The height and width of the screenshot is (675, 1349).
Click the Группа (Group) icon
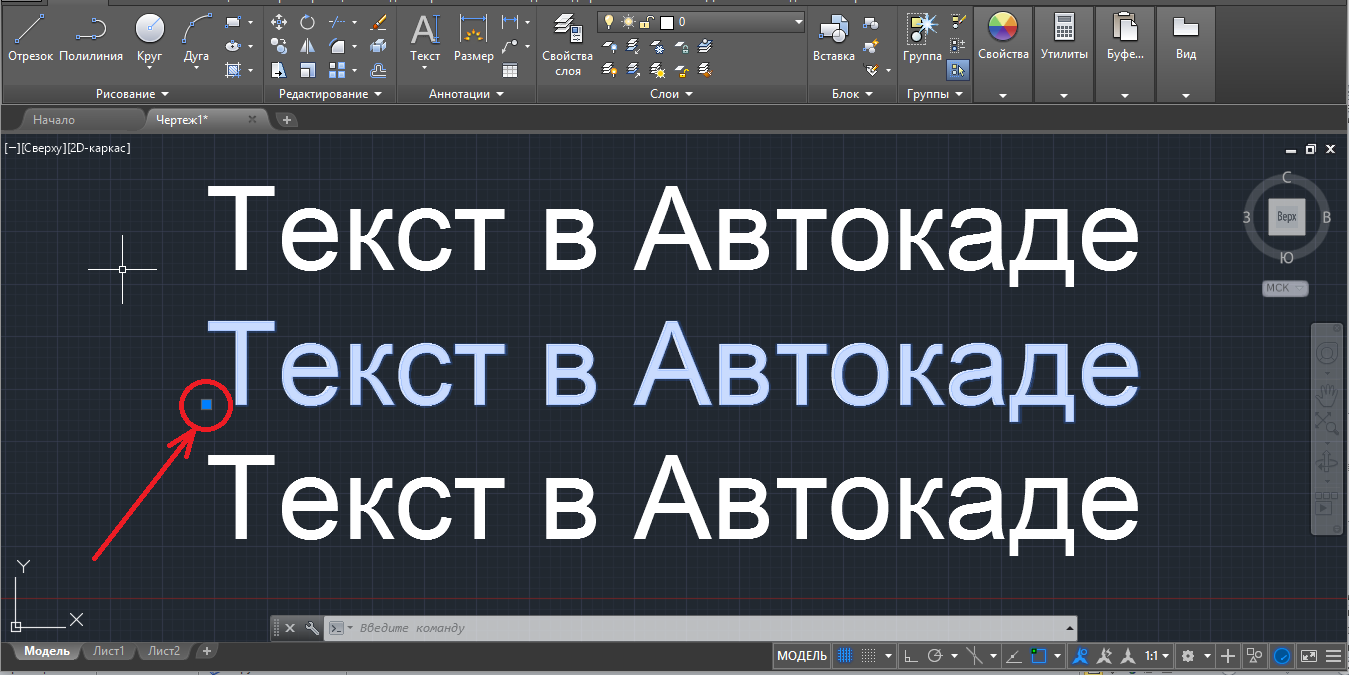(922, 38)
